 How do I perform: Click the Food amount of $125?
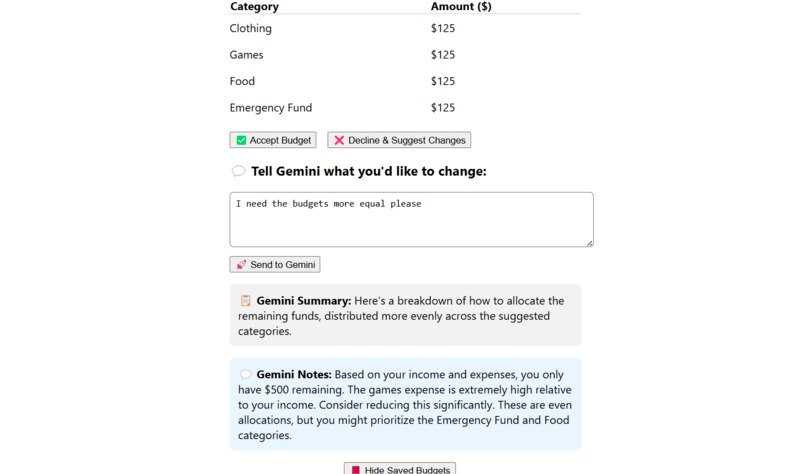[443, 81]
